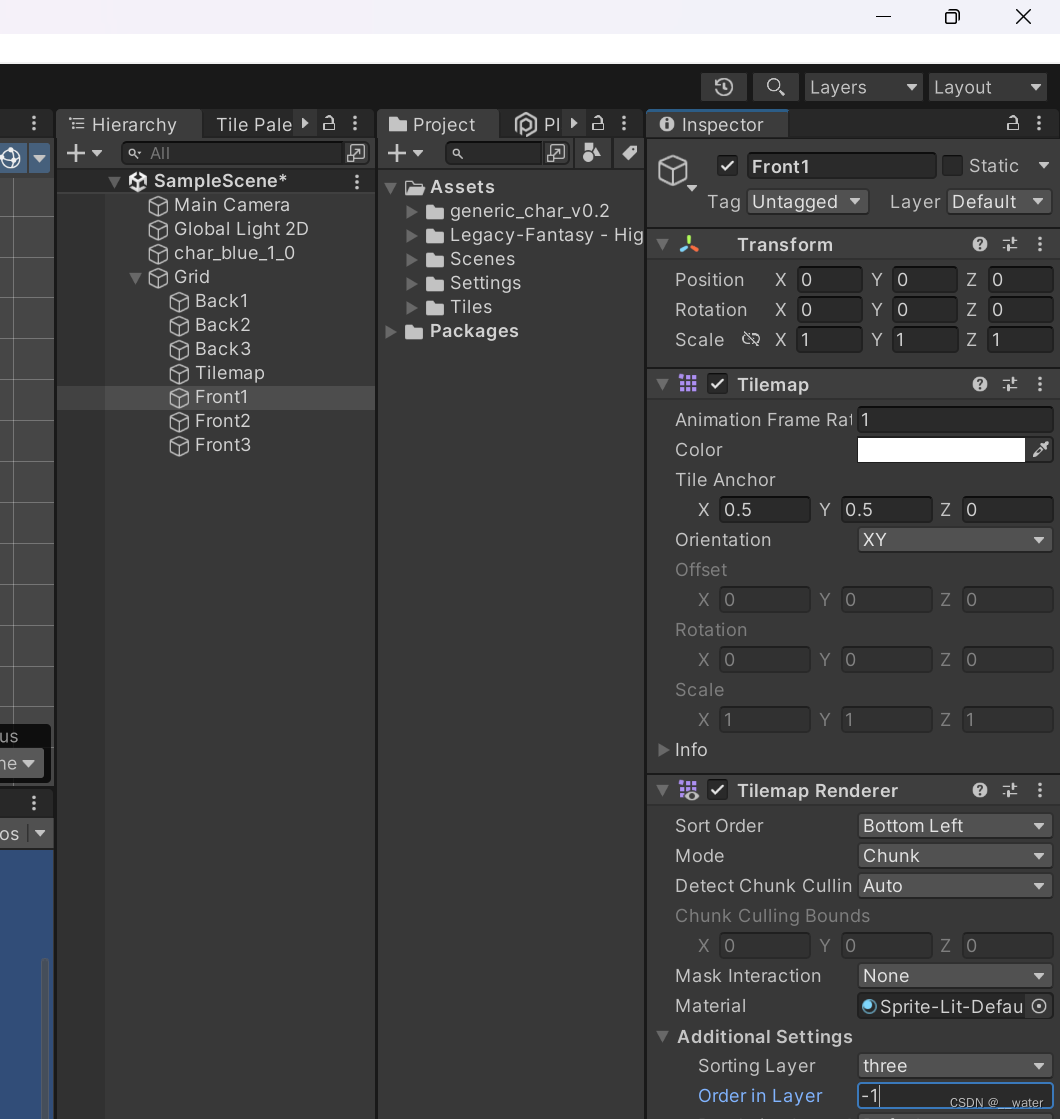
Task: Open search in Project scope icon
Action: [x=555, y=153]
